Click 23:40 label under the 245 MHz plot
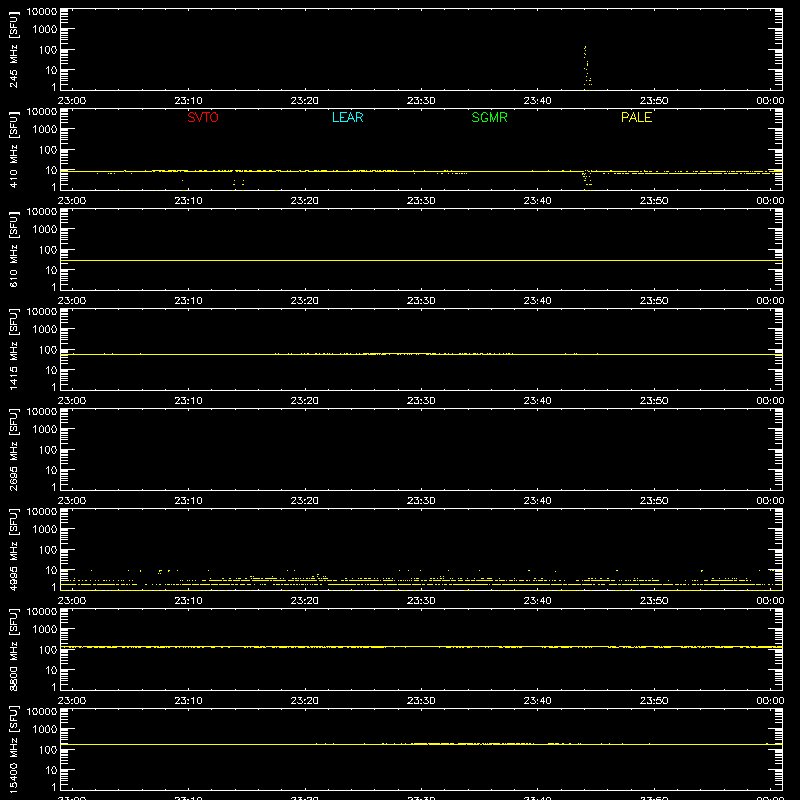800x800 pixels. (x=537, y=101)
